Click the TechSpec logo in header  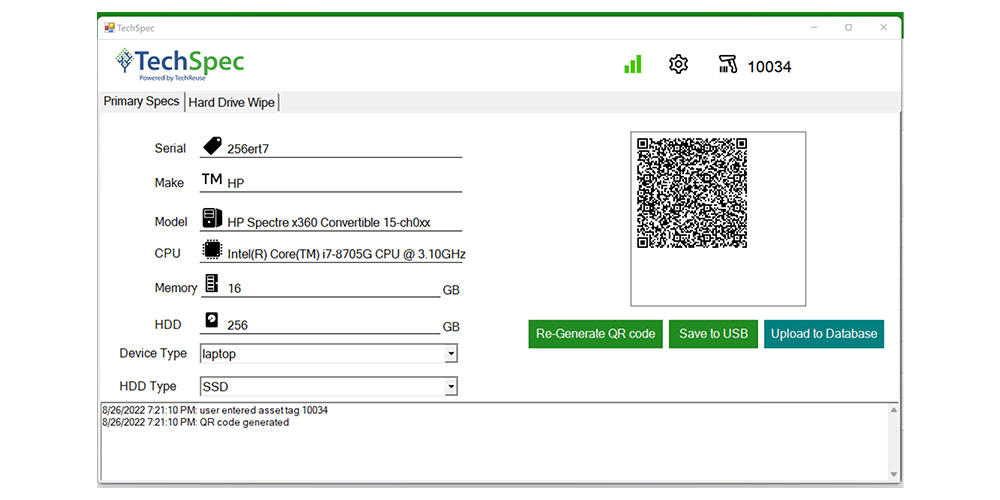(179, 64)
